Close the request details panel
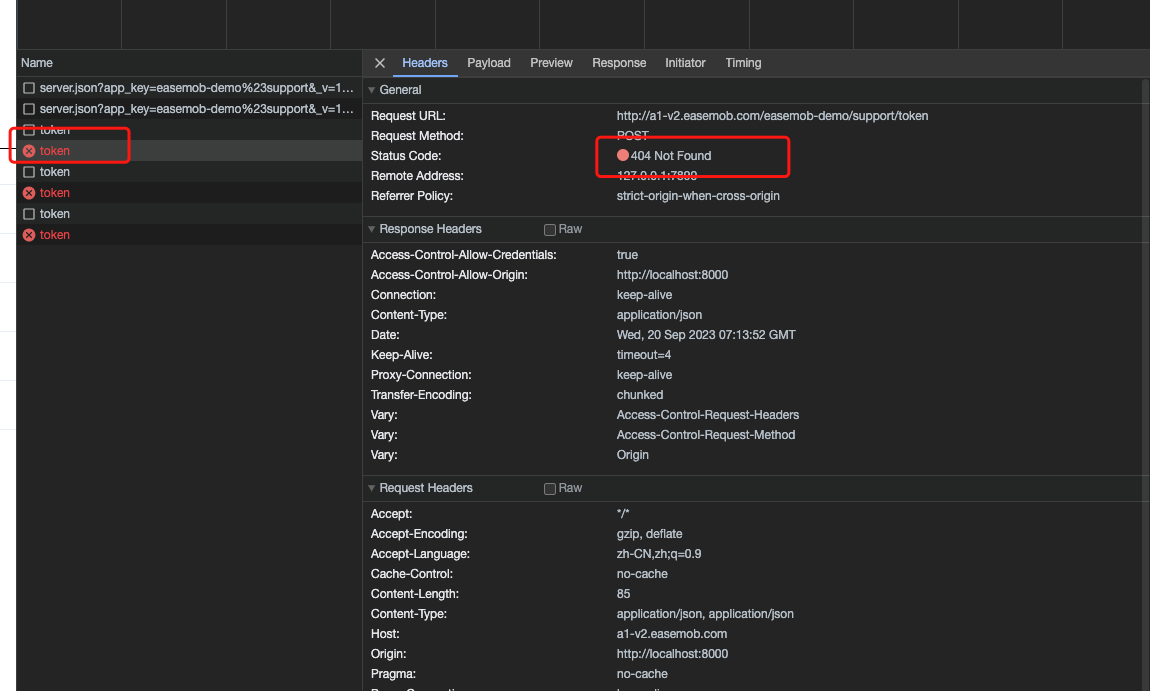The height and width of the screenshot is (691, 1150). [380, 63]
